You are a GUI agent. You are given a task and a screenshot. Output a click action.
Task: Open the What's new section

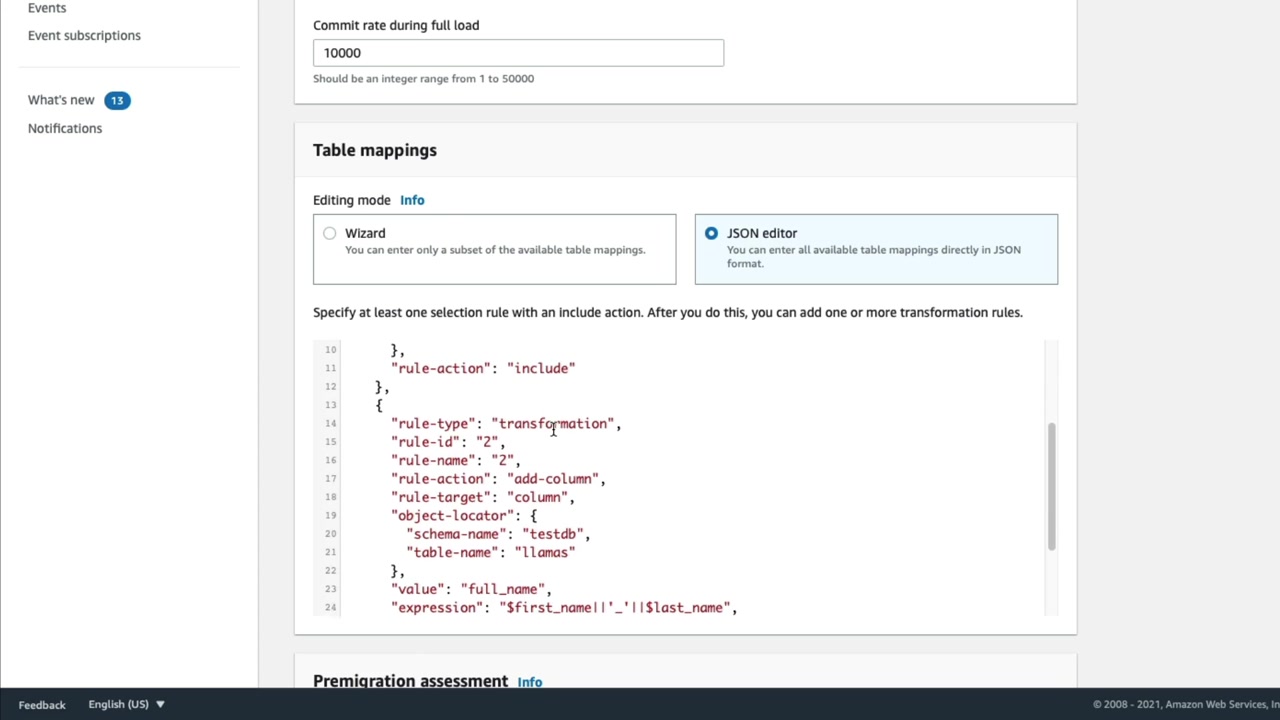point(61,100)
